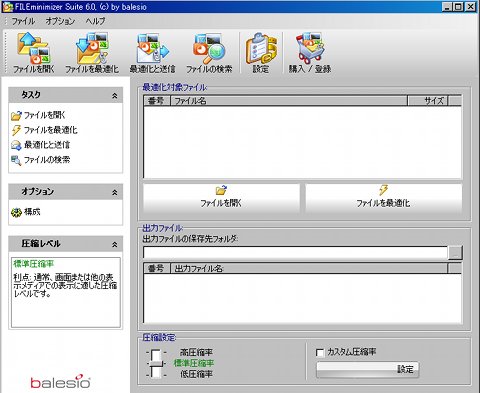480x393 pixels.
Task: Click the compression level slider handle
Action: [156, 363]
